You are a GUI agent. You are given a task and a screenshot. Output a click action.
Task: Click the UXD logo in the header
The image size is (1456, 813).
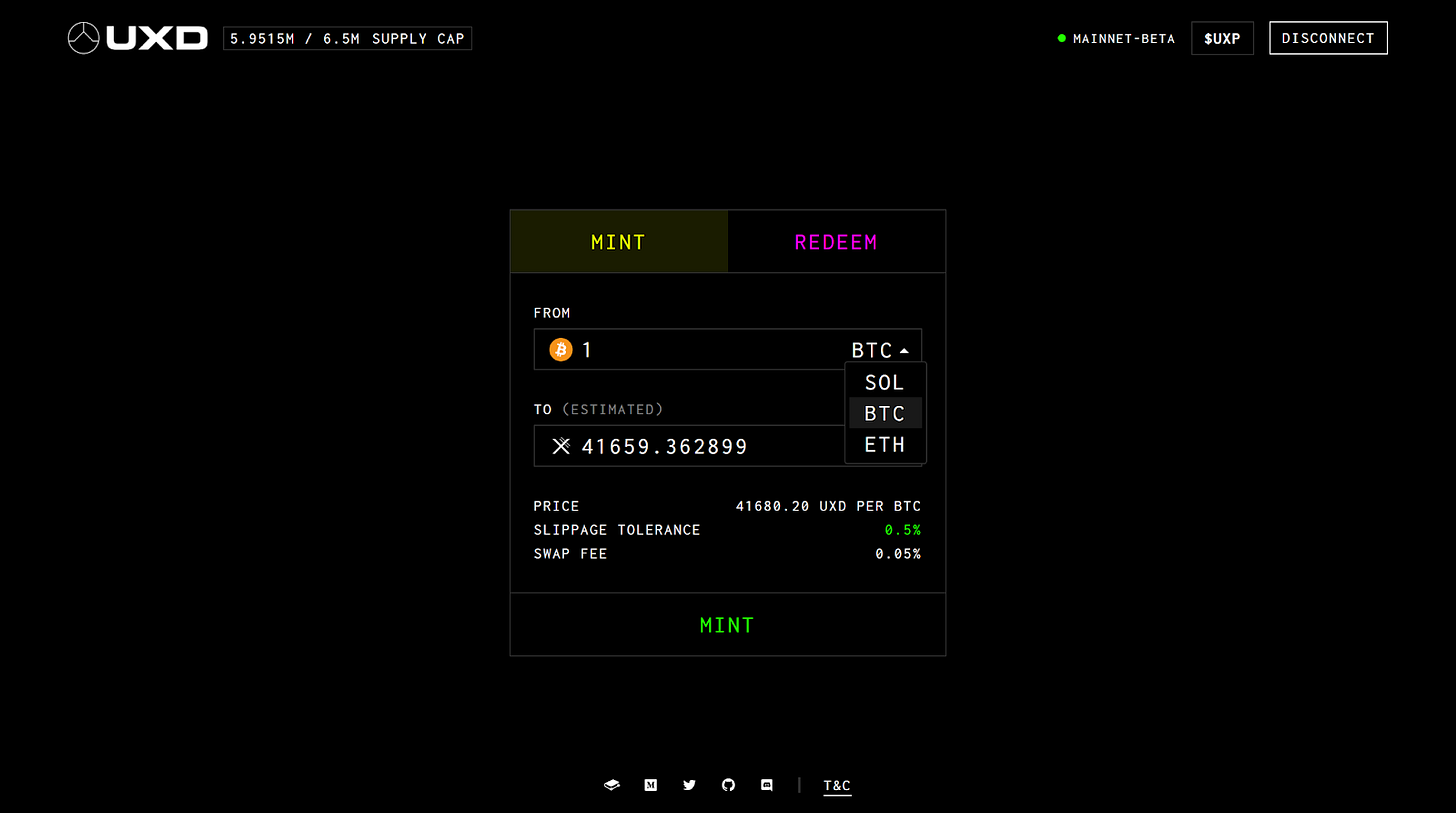coord(138,38)
